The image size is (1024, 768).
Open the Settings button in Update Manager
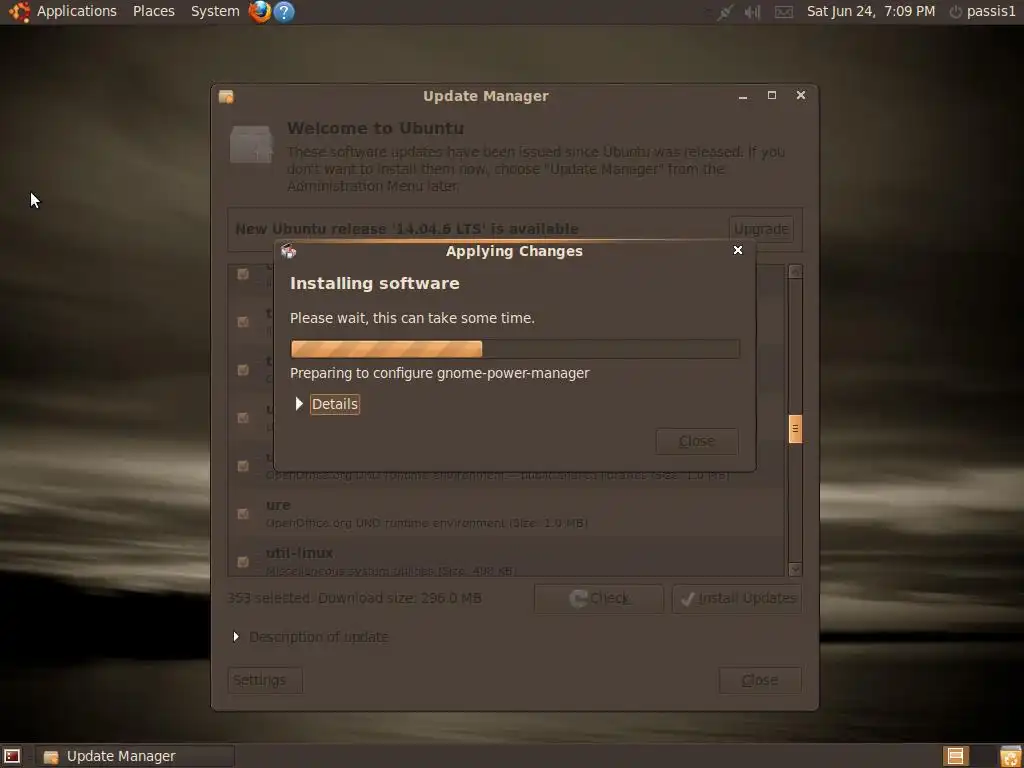click(x=264, y=680)
